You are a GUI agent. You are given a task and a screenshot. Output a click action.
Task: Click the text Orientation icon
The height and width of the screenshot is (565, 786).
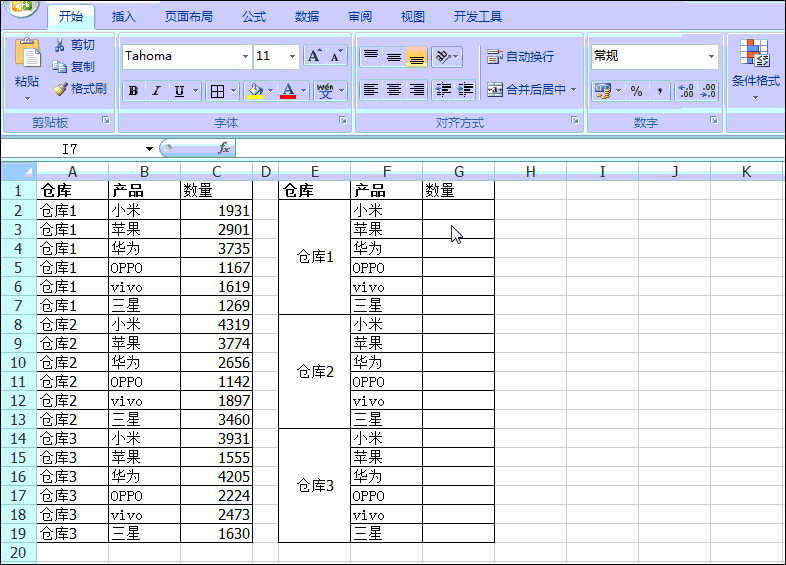(443, 56)
